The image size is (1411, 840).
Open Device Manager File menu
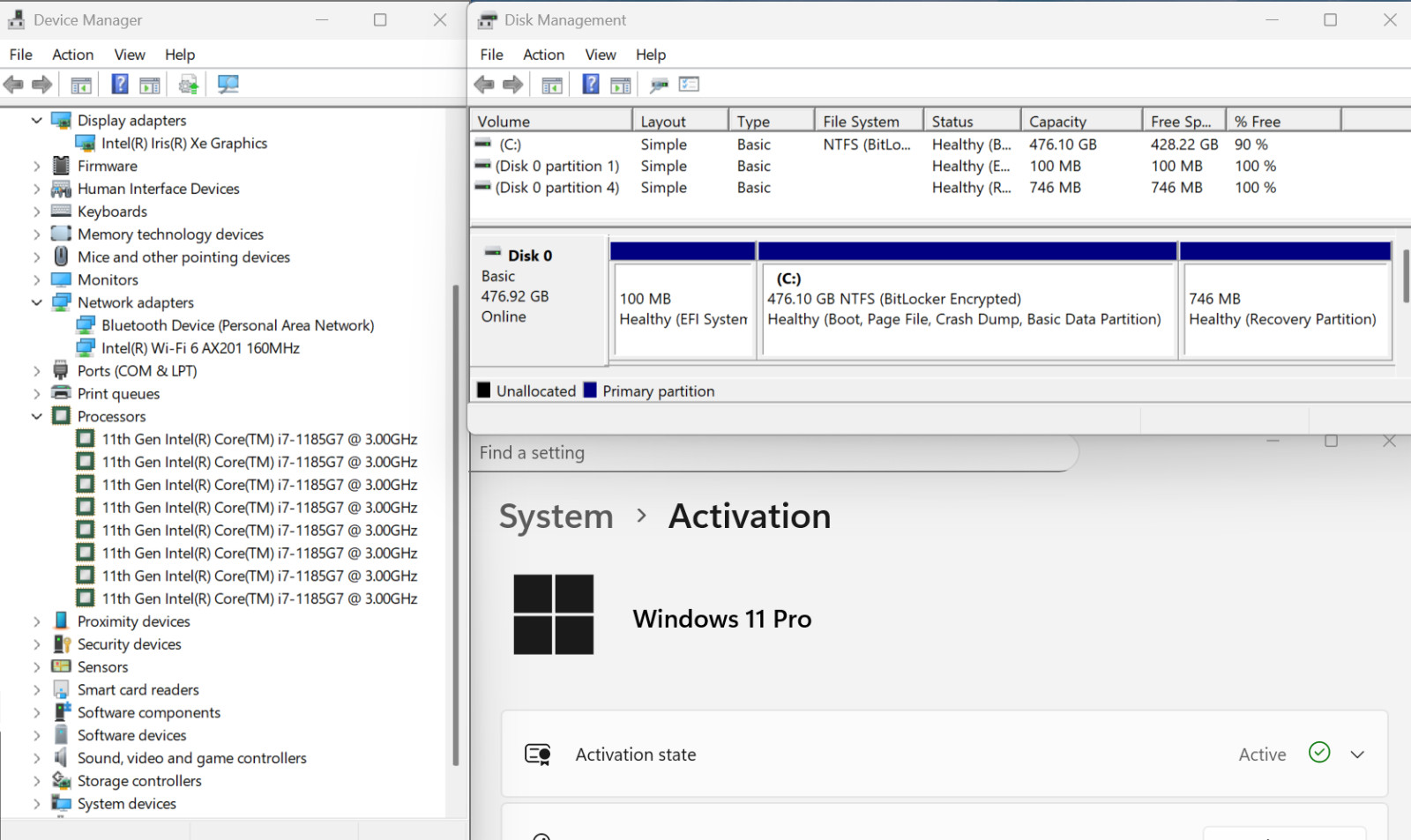pyautogui.click(x=20, y=55)
